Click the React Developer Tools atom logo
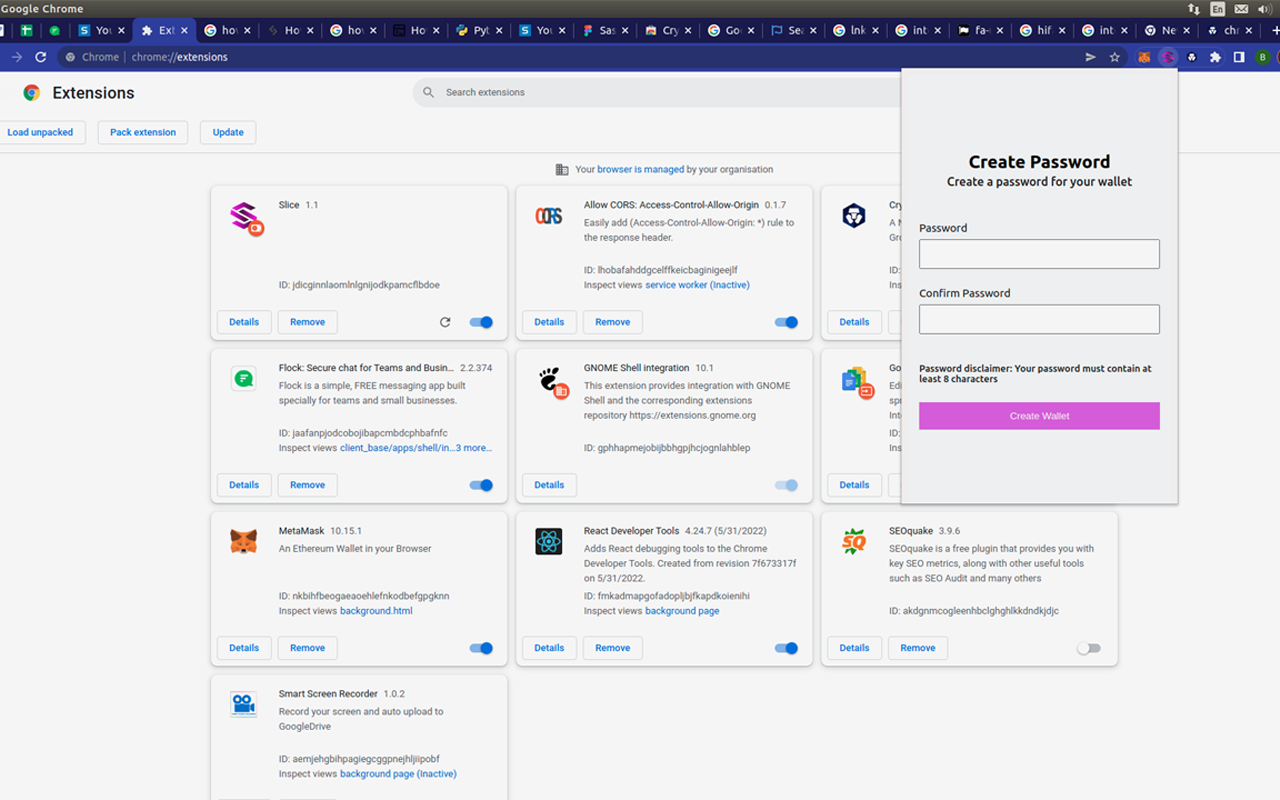Screen dimensions: 1280x800 tap(549, 542)
